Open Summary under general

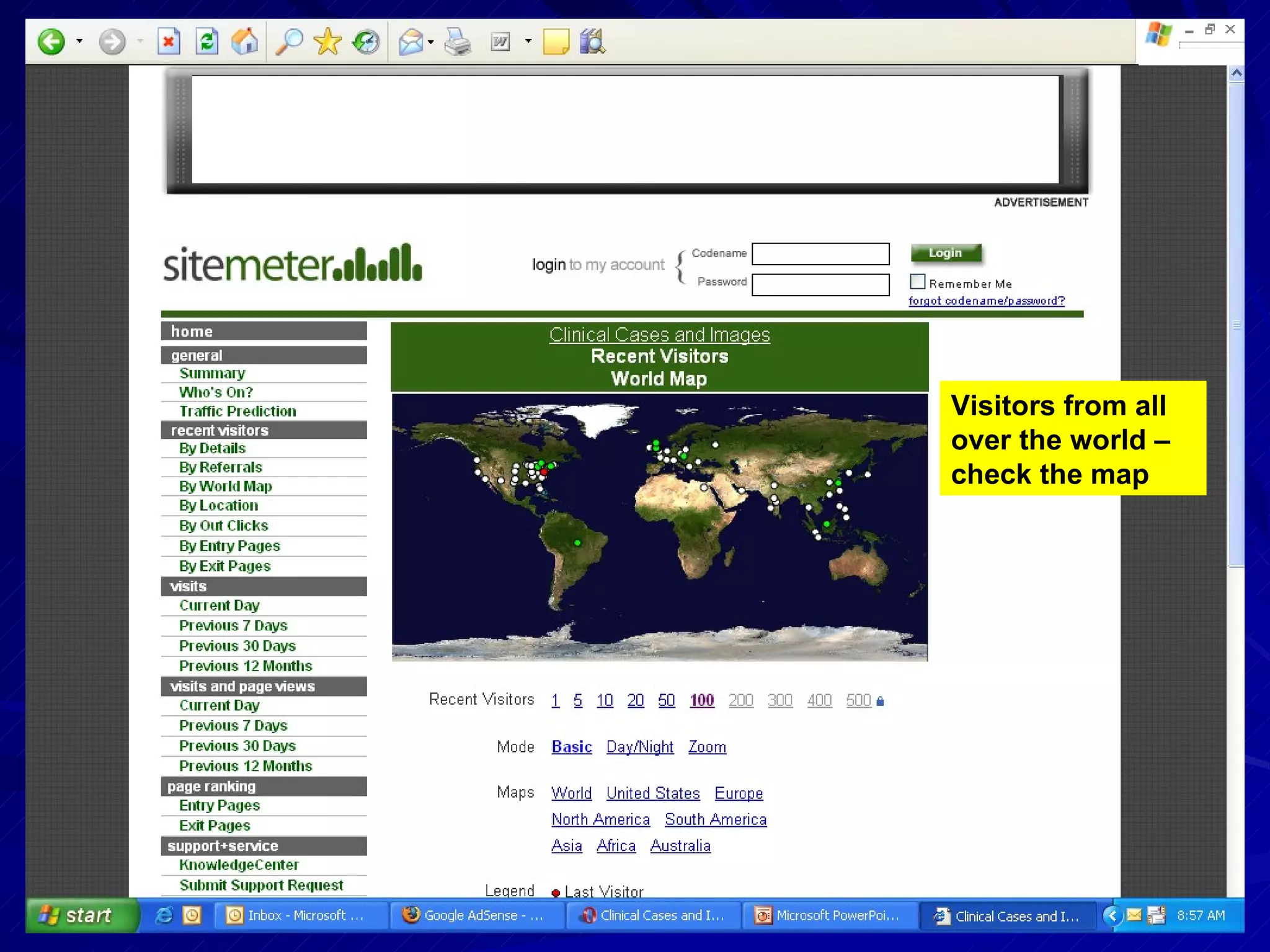tap(213, 374)
